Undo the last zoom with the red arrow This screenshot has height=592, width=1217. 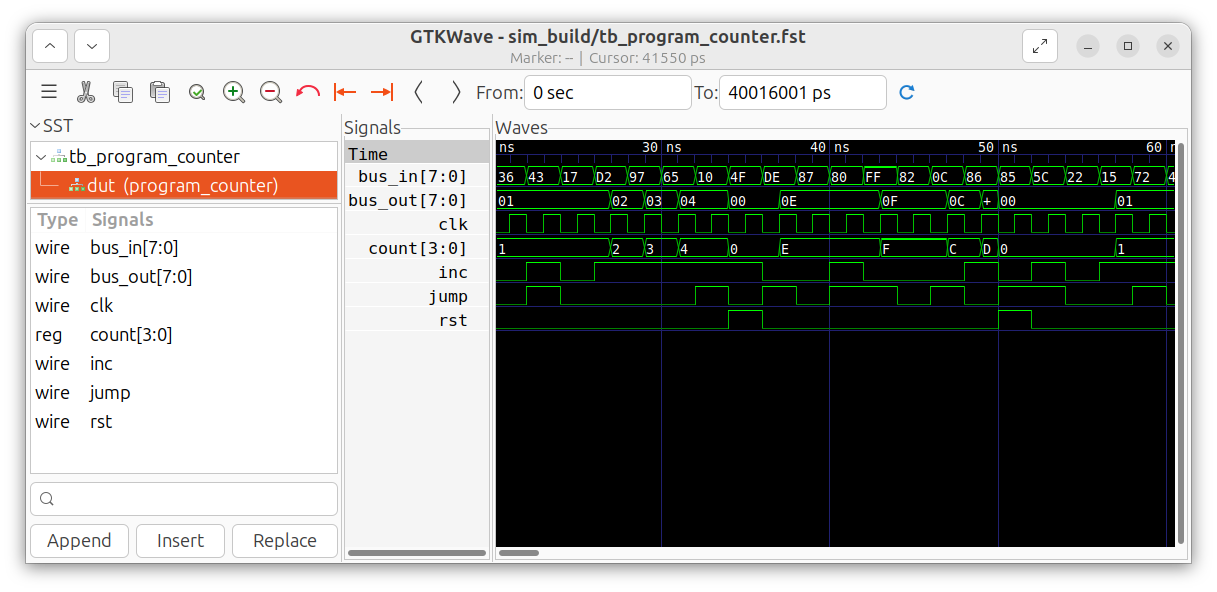tap(308, 92)
